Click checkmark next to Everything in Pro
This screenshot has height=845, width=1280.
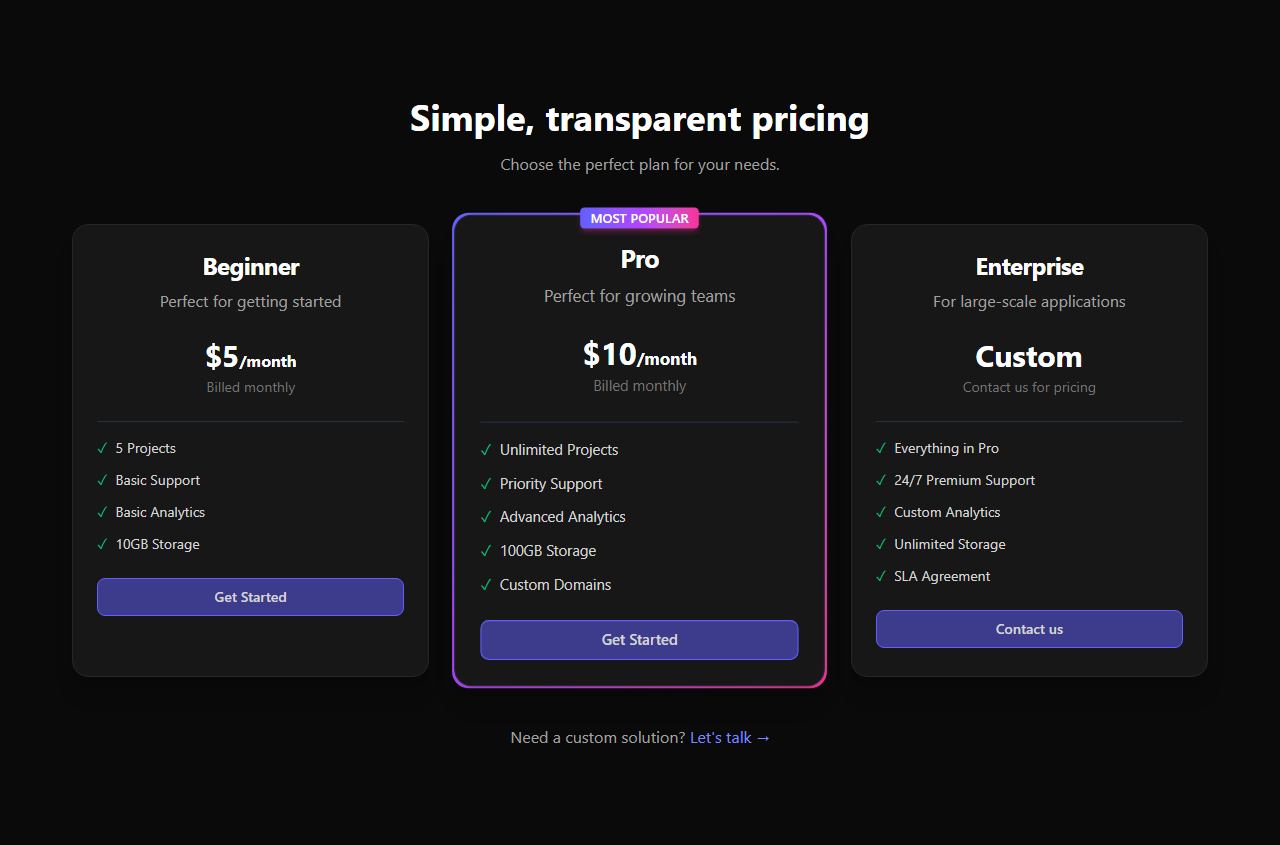pyautogui.click(x=881, y=448)
